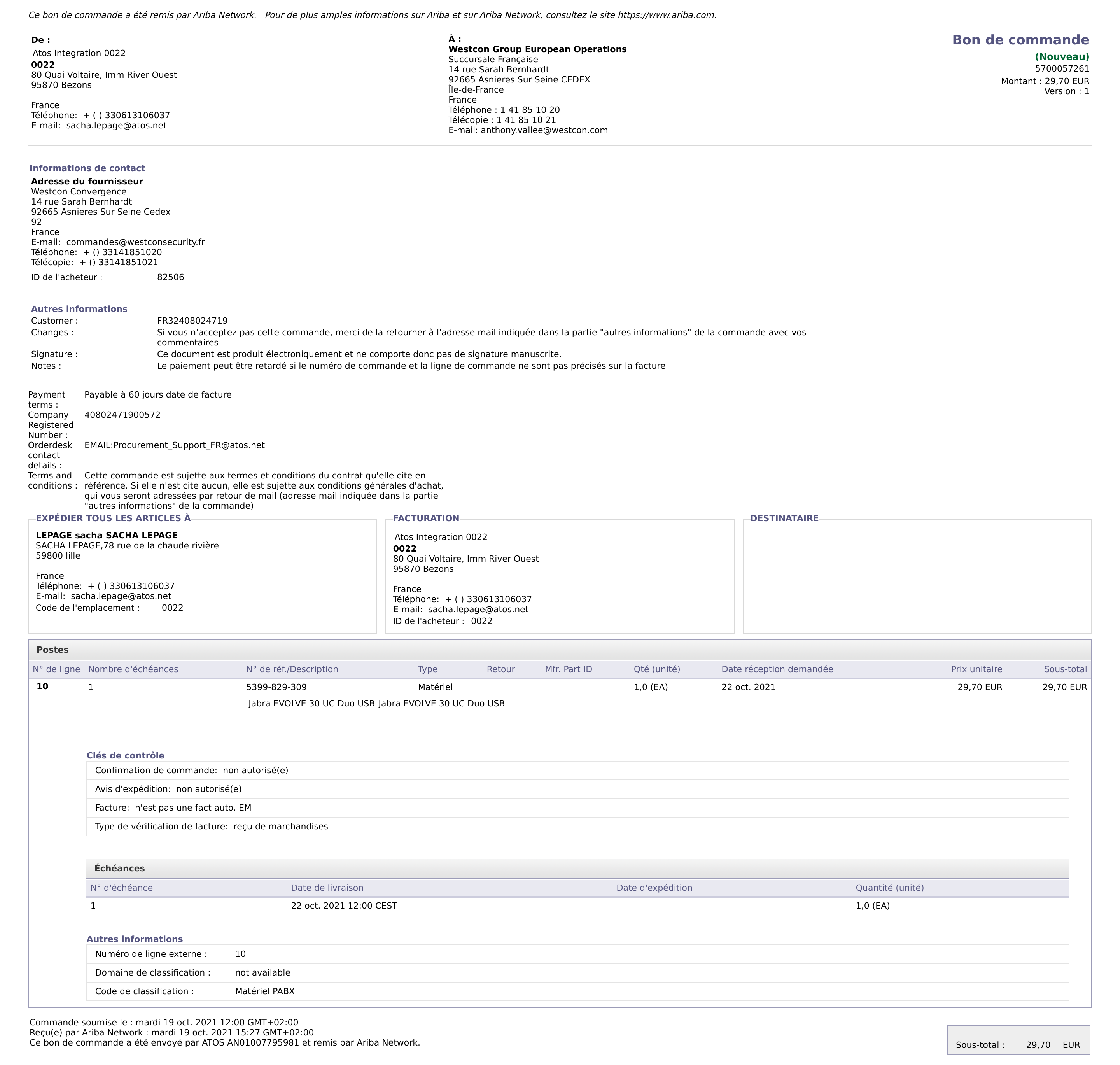Screen dimensions: 1120x1065
Task: Click the Jabra EVOLVE 30 description text
Action: coord(376,703)
